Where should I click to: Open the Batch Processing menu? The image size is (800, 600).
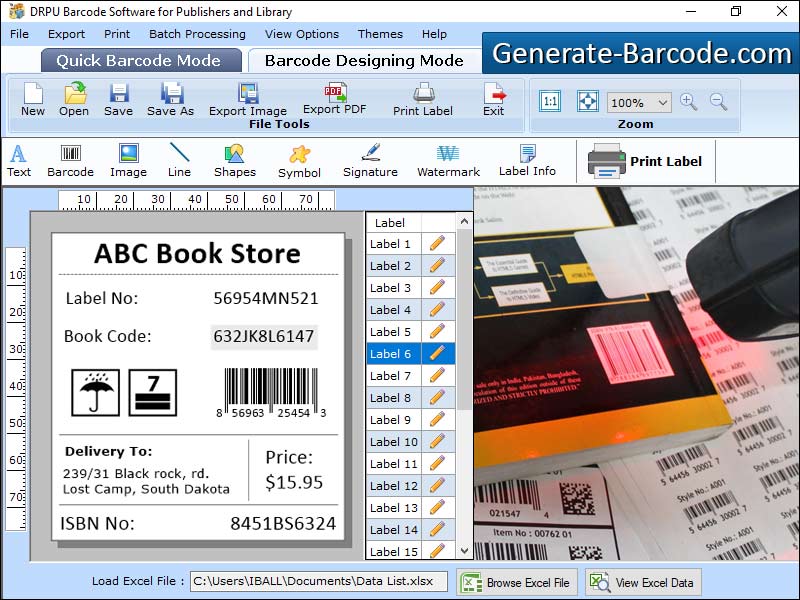[x=197, y=33]
